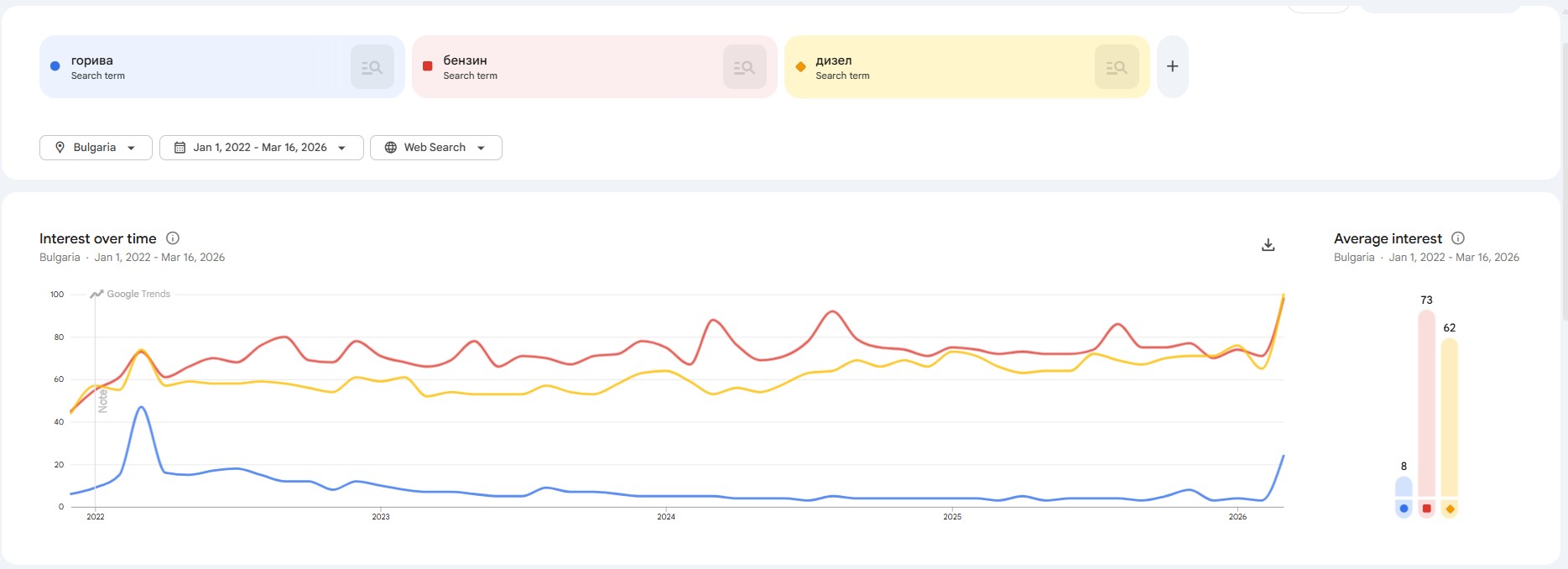Open the Bulgaria region dropdown
Image resolution: width=1568 pixels, height=569 pixels.
tap(96, 148)
